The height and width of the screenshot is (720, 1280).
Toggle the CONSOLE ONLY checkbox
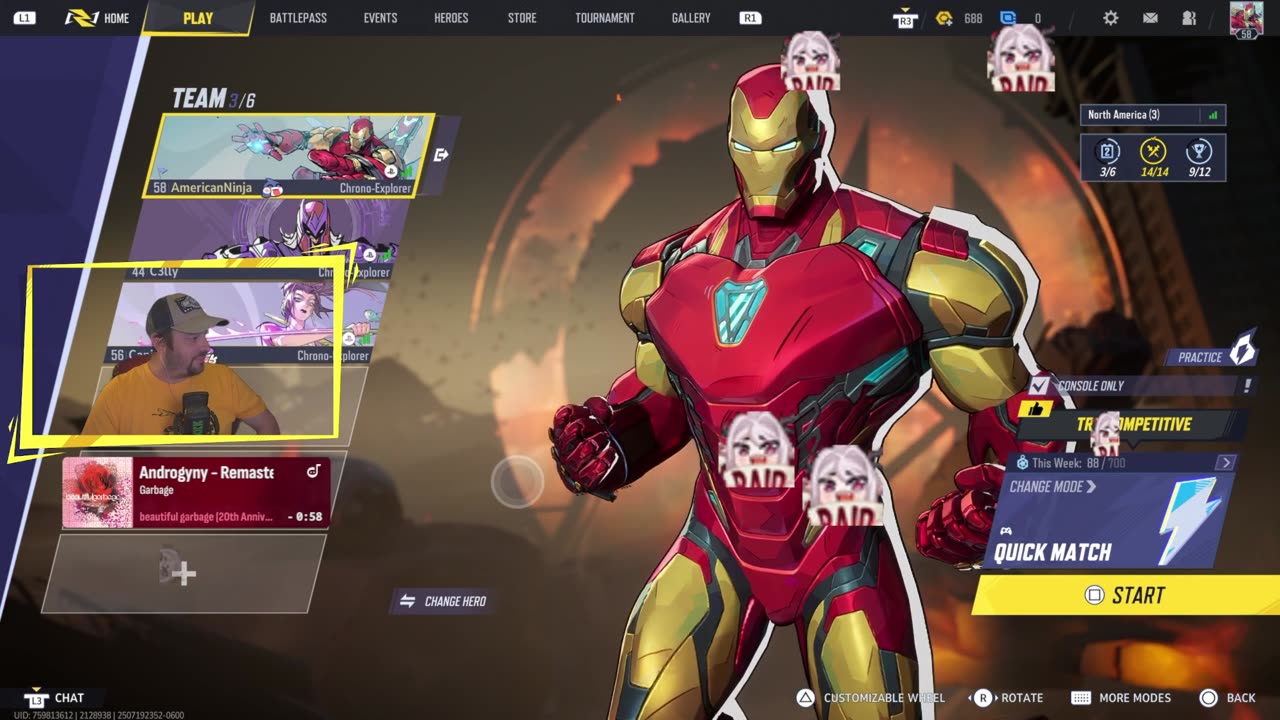pyautogui.click(x=1040, y=386)
